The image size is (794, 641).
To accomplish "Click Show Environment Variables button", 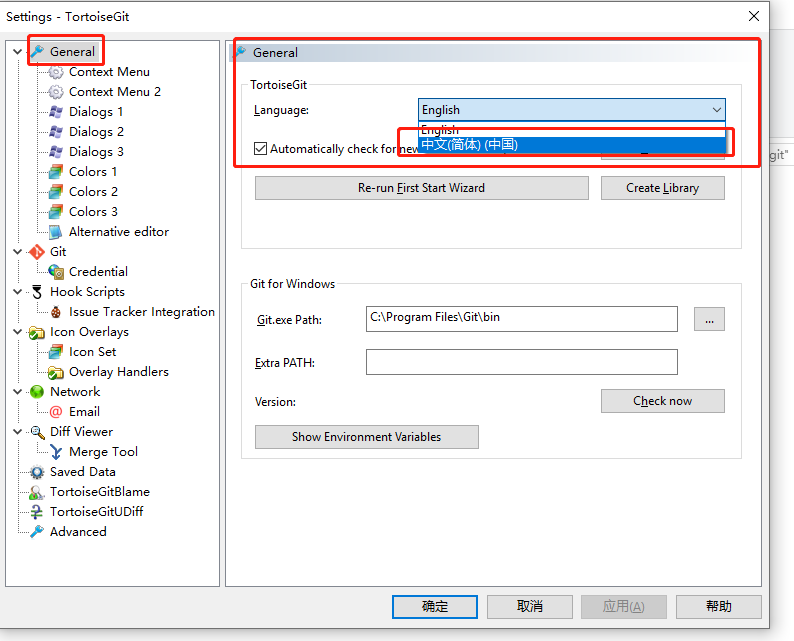I will pyautogui.click(x=367, y=437).
